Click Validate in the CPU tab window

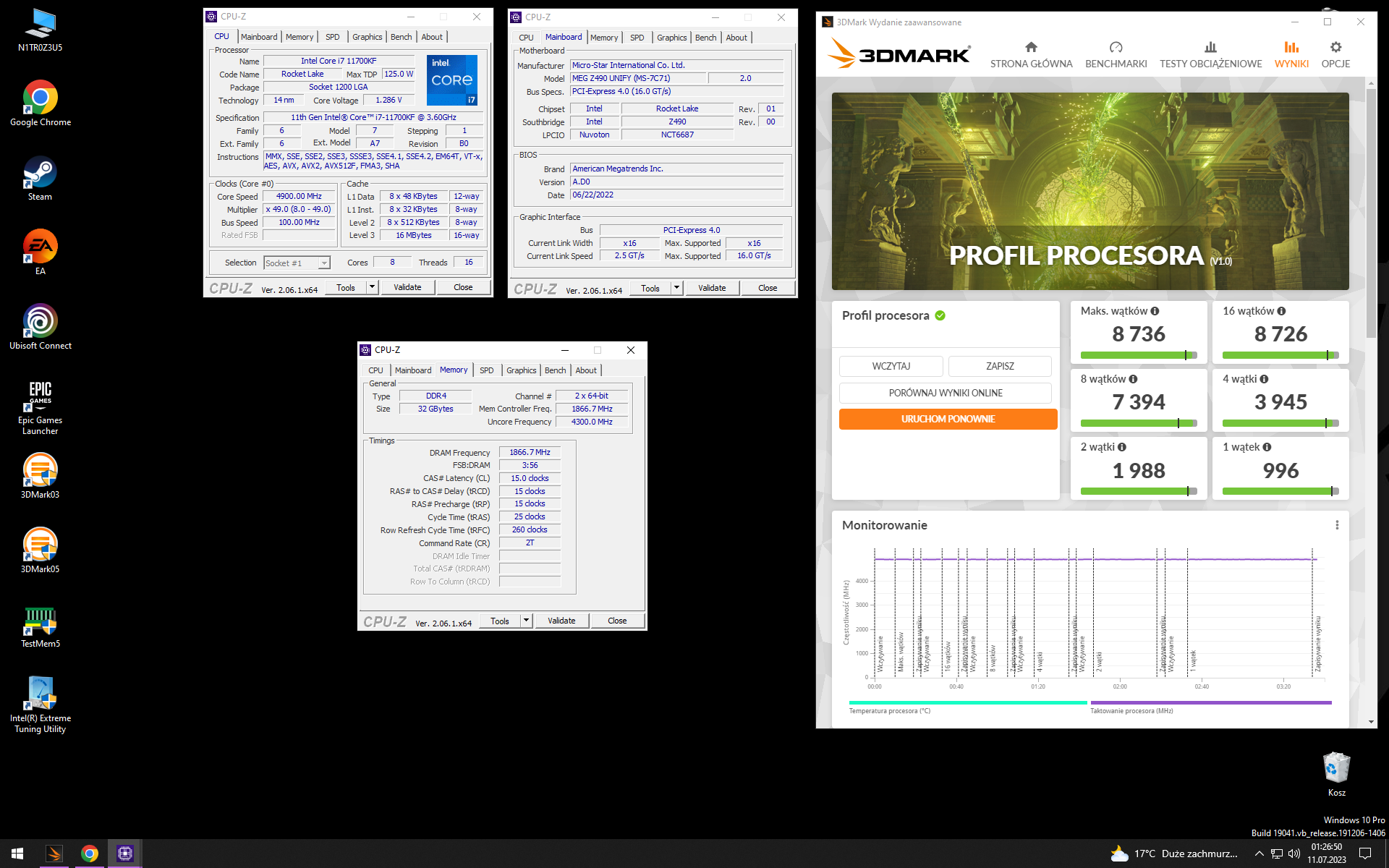[x=407, y=287]
